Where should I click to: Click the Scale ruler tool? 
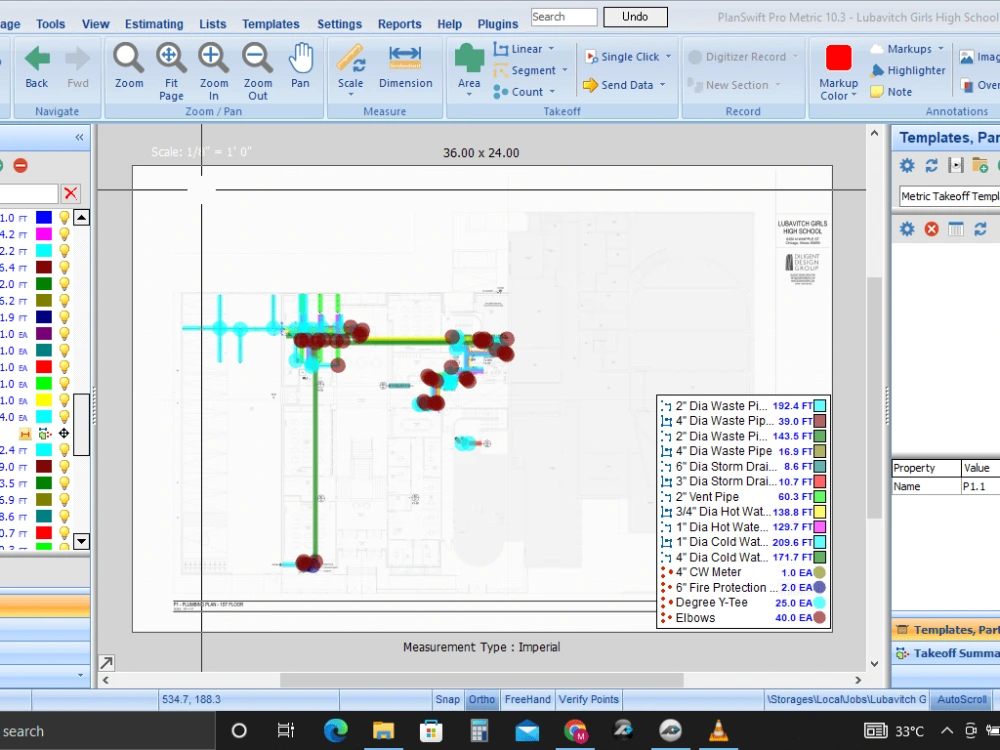[x=351, y=58]
